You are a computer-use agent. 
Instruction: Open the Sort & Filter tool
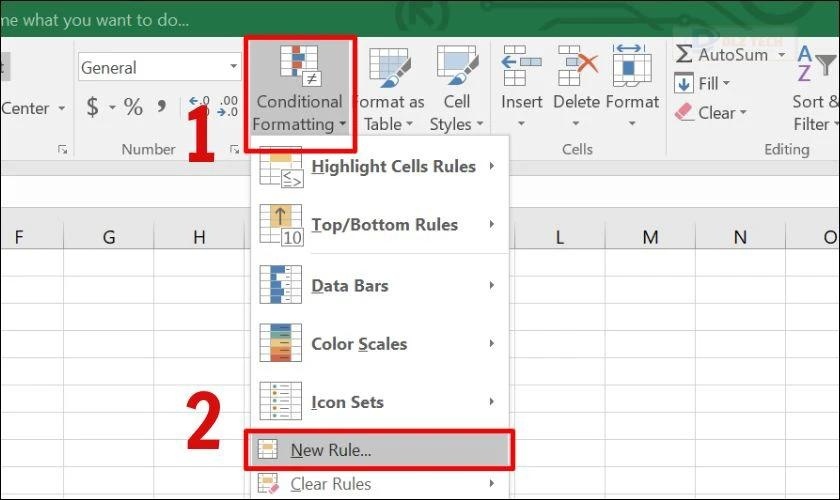pos(817,90)
